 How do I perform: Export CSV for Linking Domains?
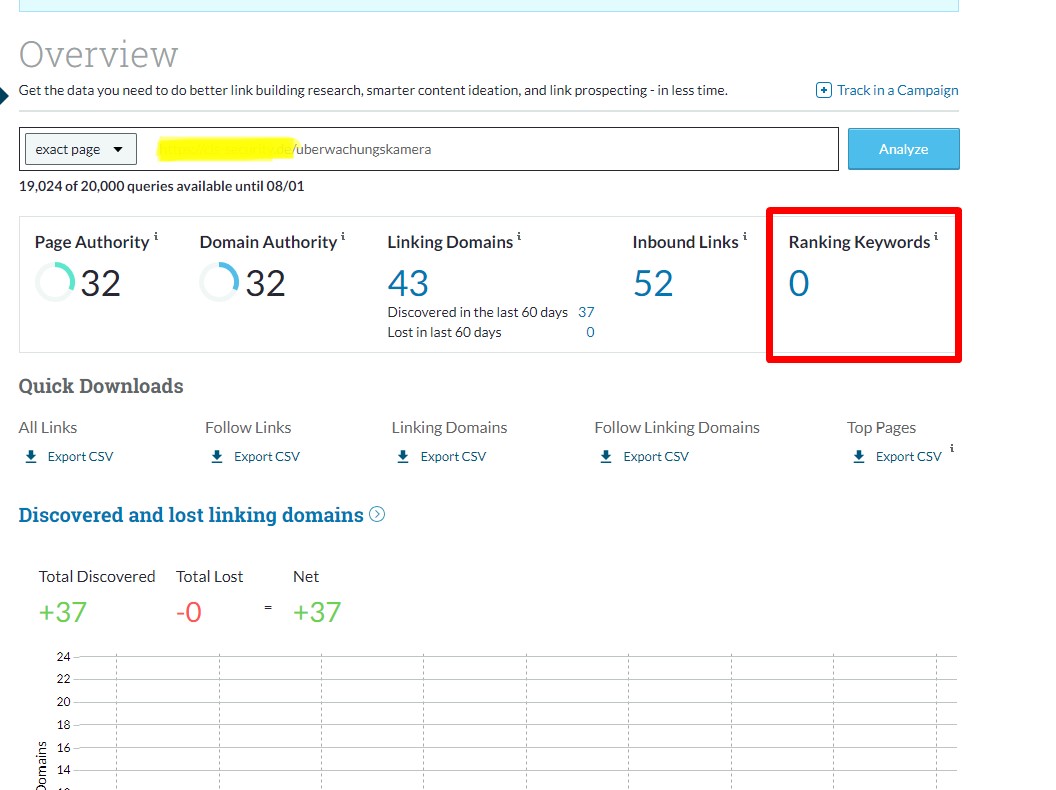click(453, 457)
